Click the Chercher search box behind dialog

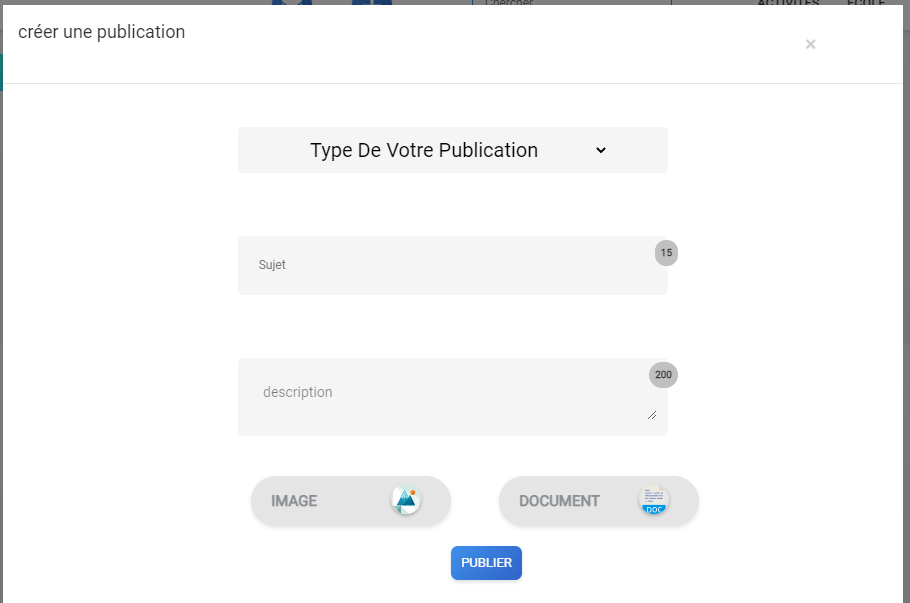pos(572,3)
